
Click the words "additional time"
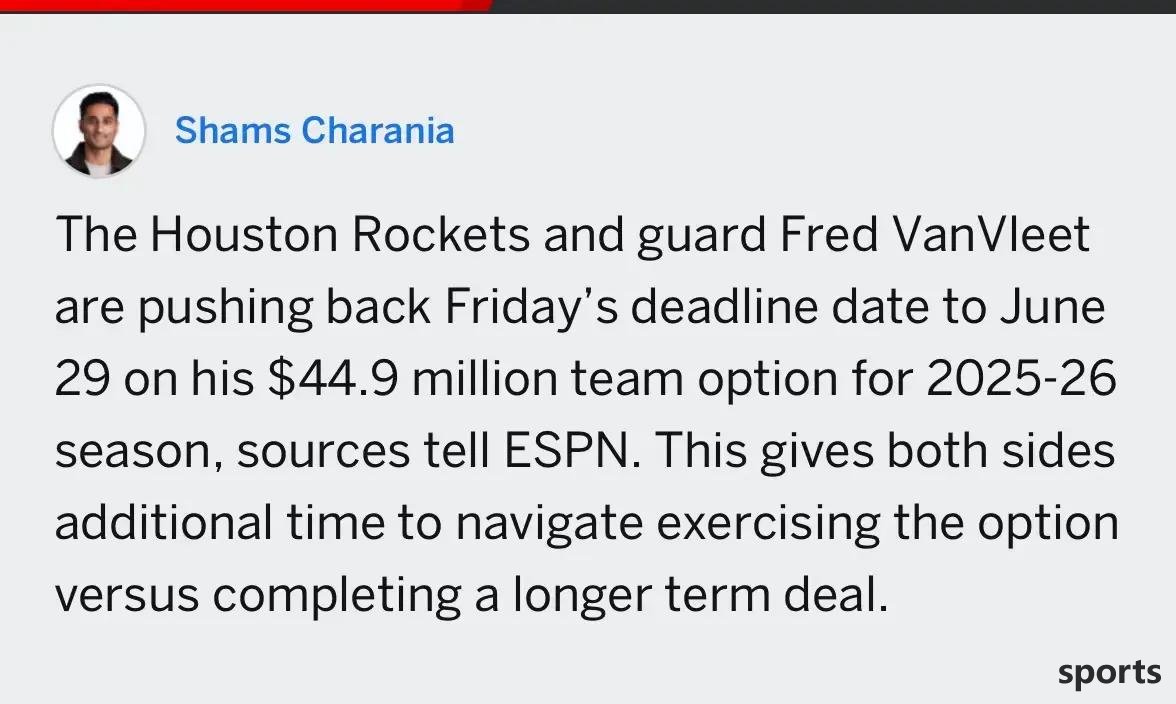(x=220, y=523)
